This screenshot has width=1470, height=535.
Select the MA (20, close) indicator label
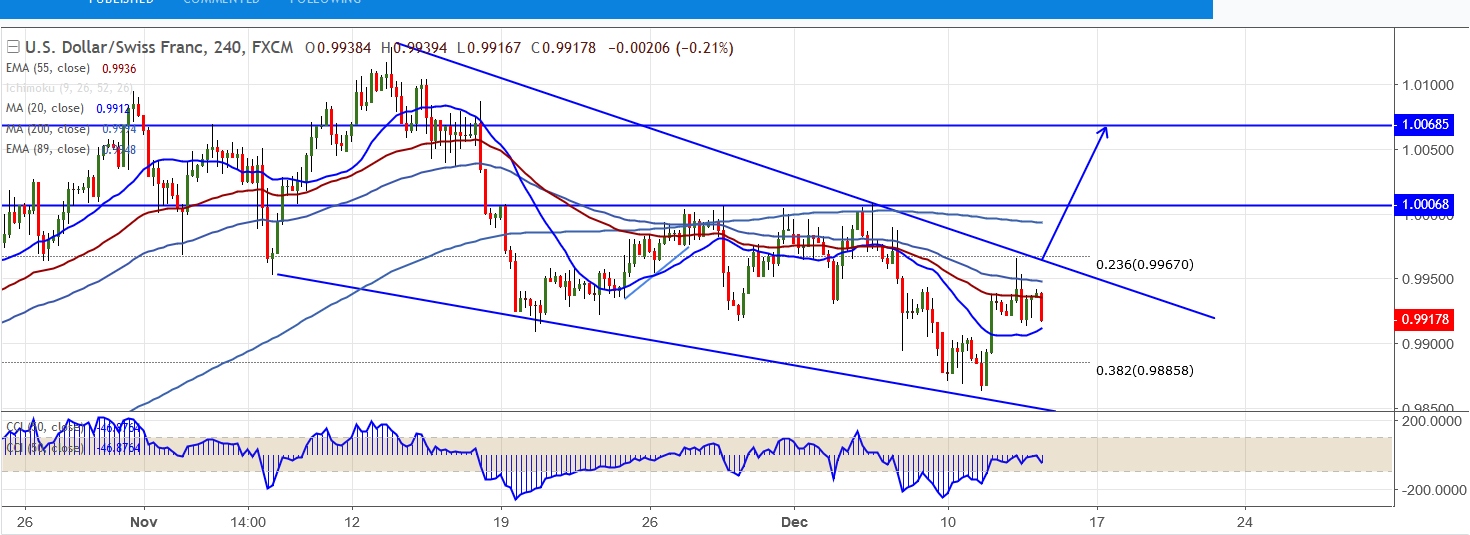tap(45, 108)
